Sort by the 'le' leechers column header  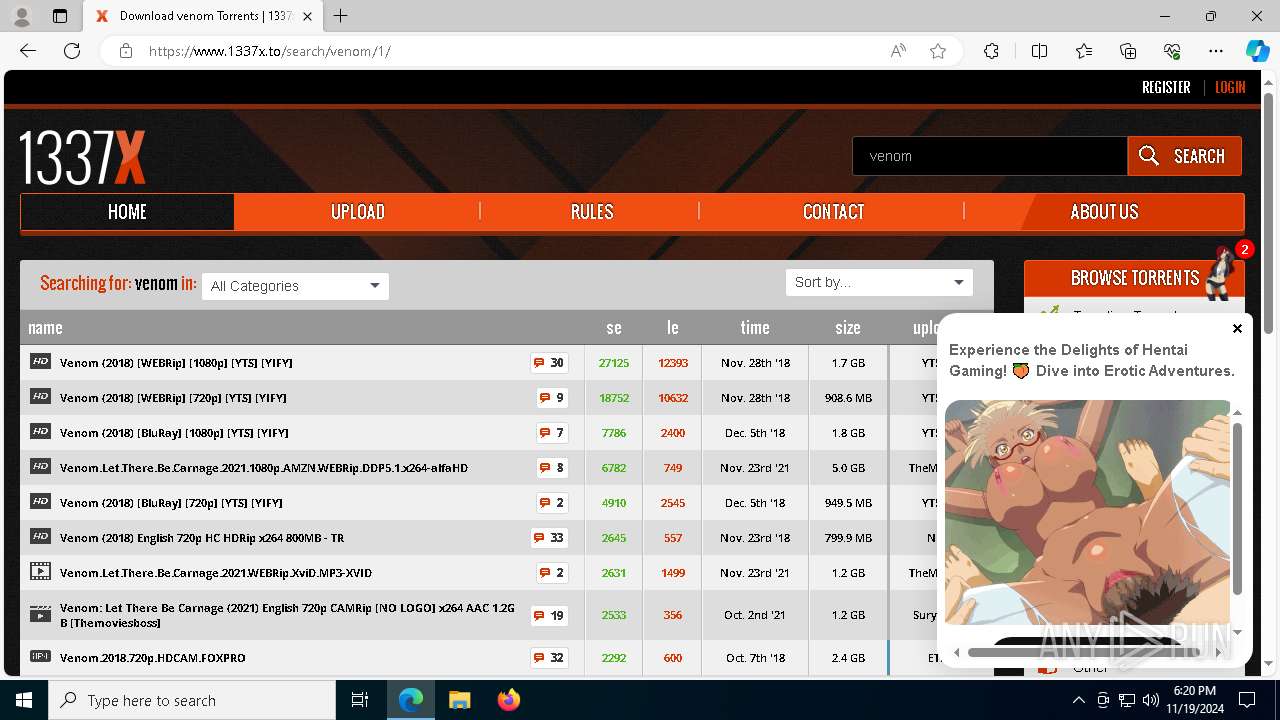pos(673,328)
